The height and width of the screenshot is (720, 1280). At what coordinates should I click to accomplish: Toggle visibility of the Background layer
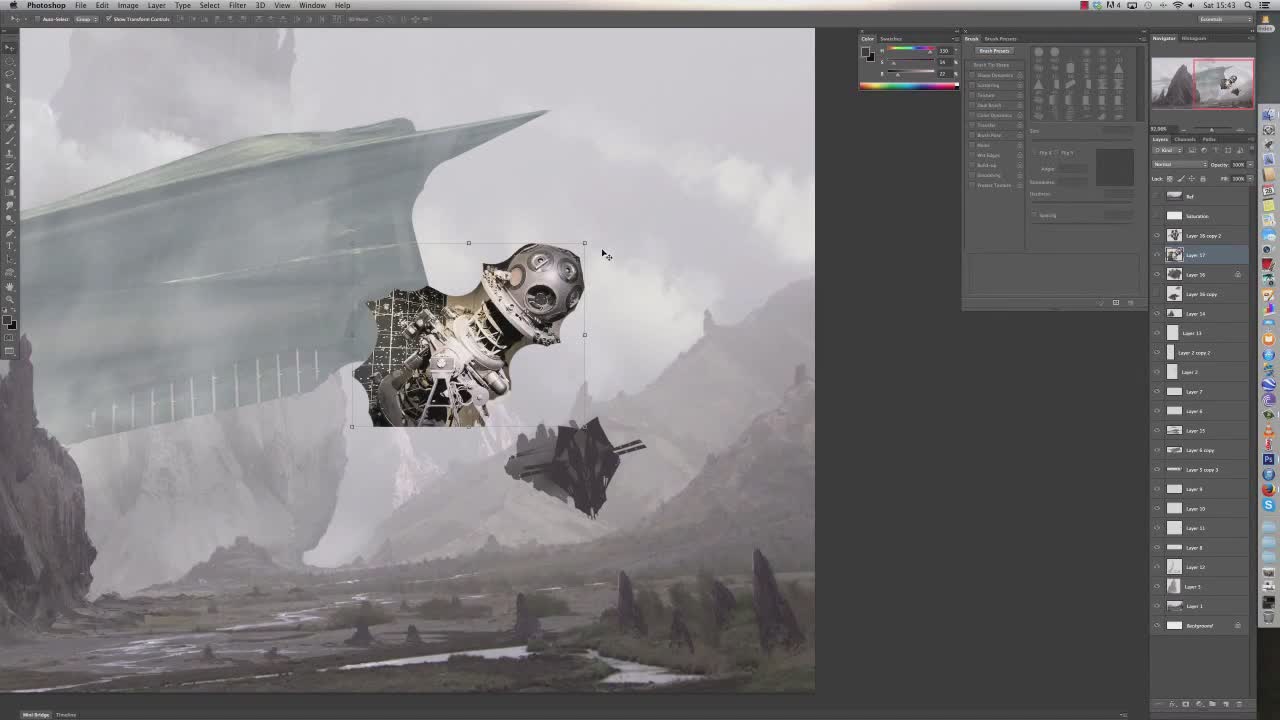point(1157,626)
